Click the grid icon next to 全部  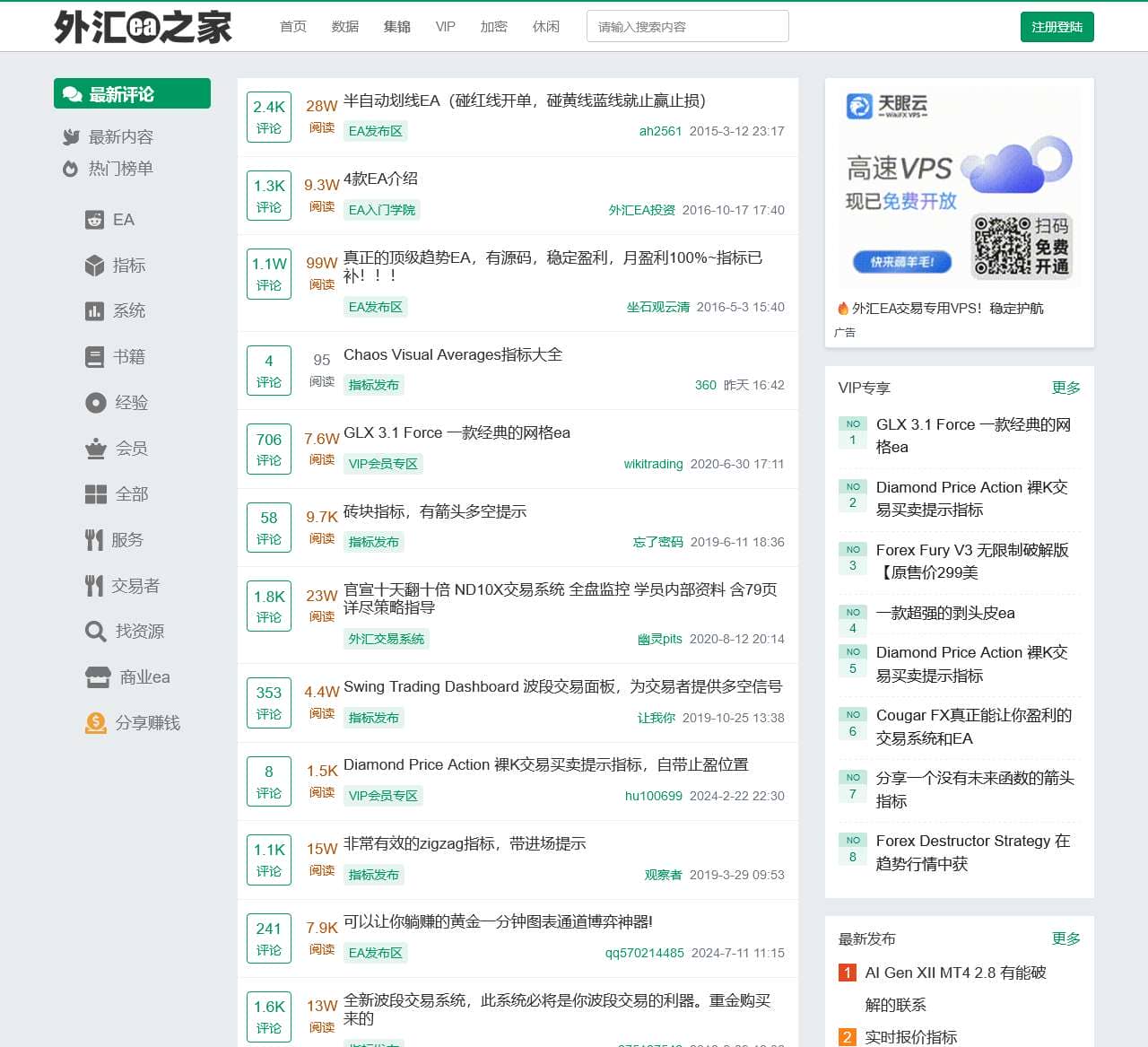coord(95,494)
